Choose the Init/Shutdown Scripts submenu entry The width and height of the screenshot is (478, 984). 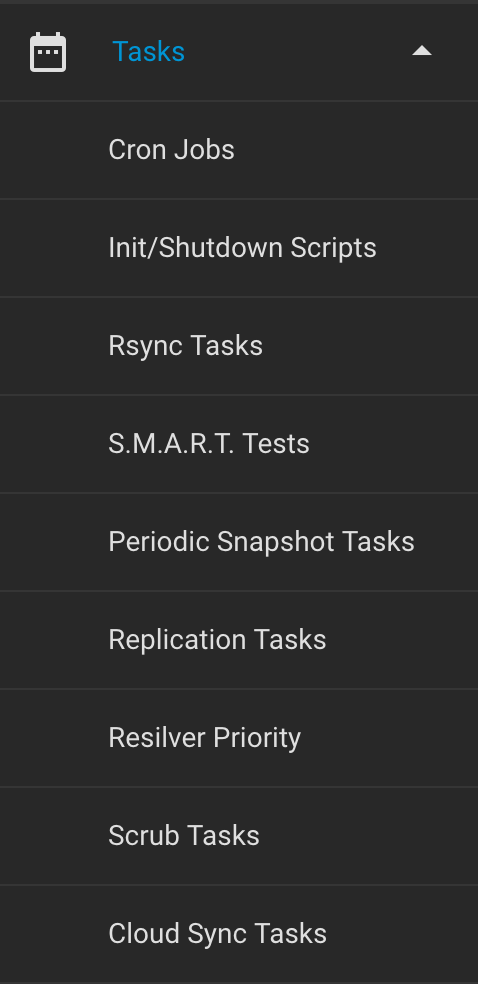point(239,248)
